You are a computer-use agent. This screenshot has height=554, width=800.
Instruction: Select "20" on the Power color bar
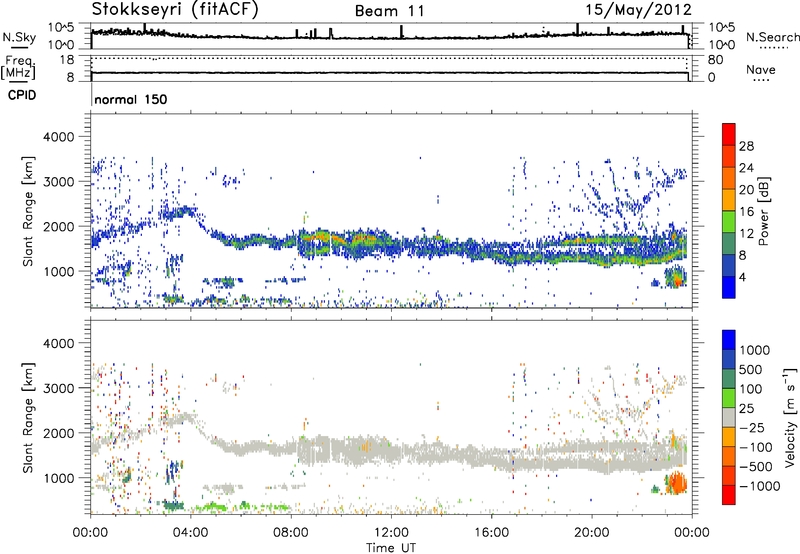(x=746, y=190)
